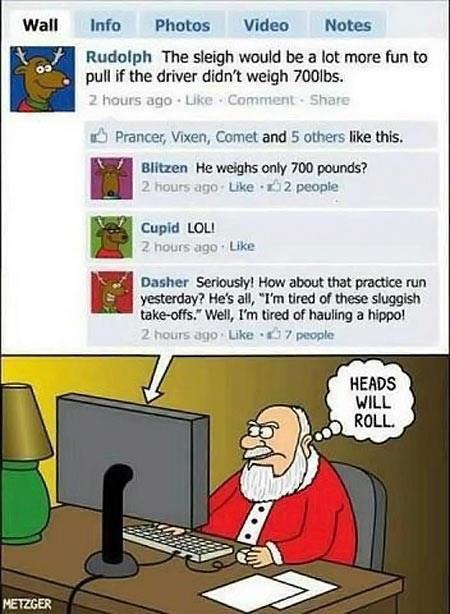Like Blitzen's 700 pounds comment
Image resolution: width=450 pixels, height=614 pixels.
click(241, 187)
